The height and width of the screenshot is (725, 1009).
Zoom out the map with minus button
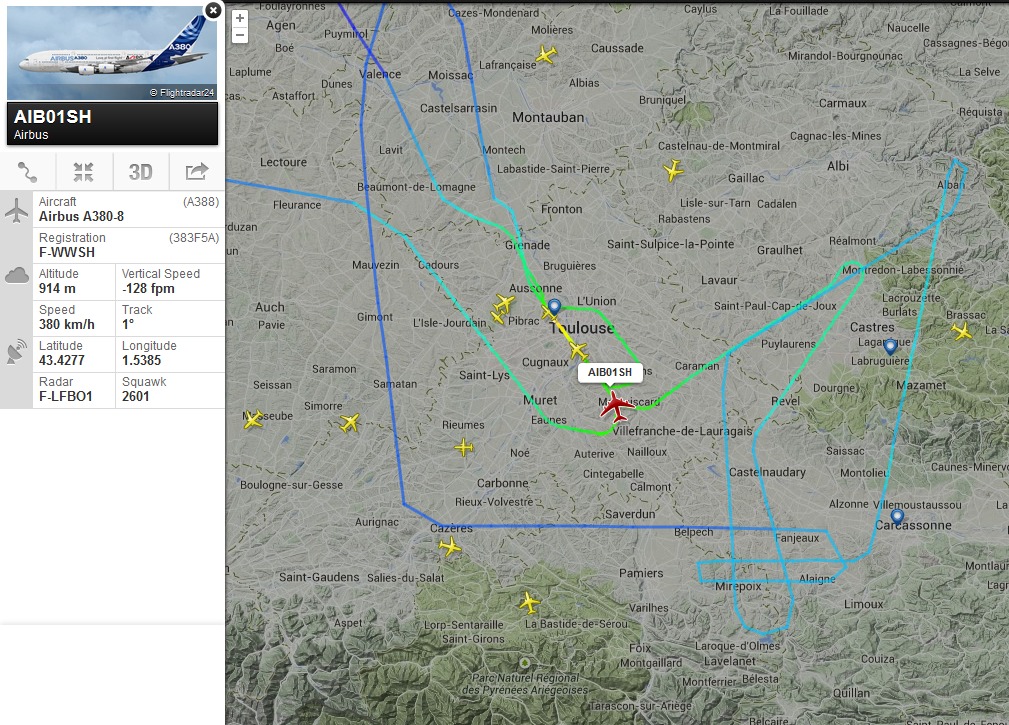click(239, 35)
